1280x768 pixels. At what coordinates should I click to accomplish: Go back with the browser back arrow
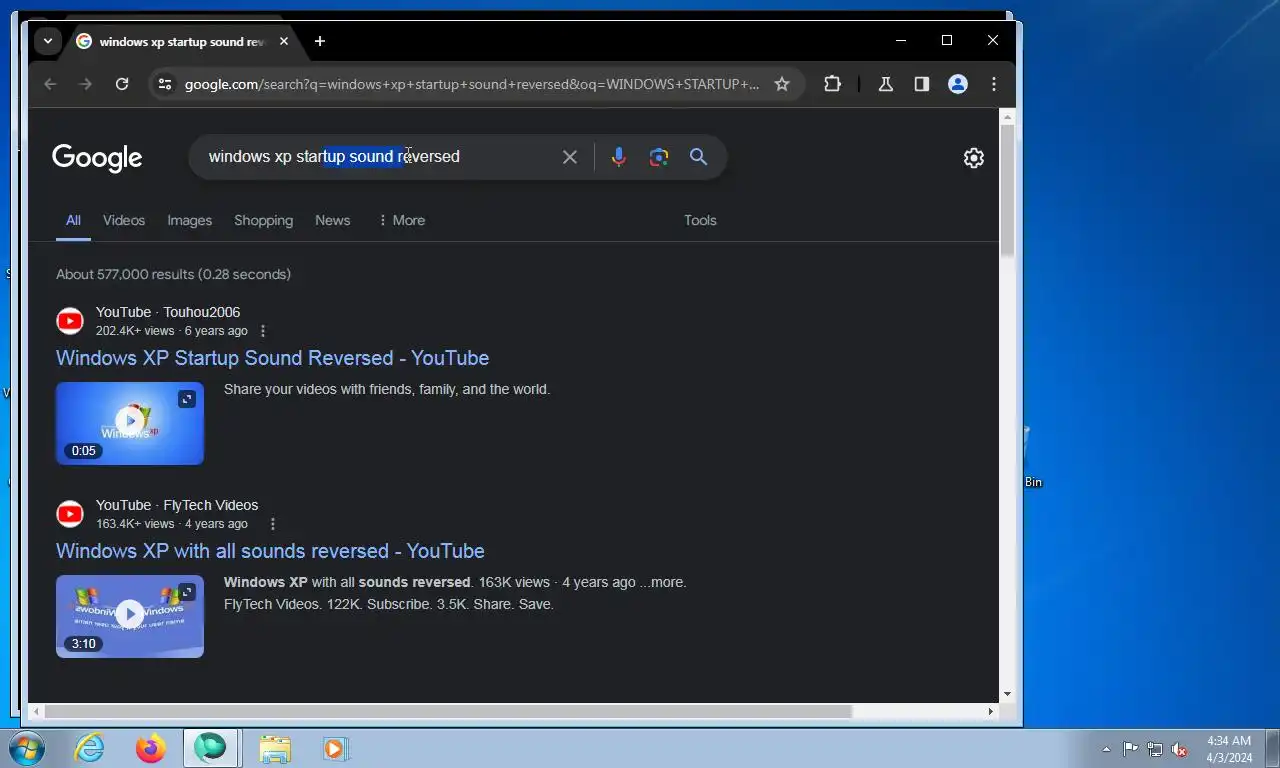tap(50, 84)
